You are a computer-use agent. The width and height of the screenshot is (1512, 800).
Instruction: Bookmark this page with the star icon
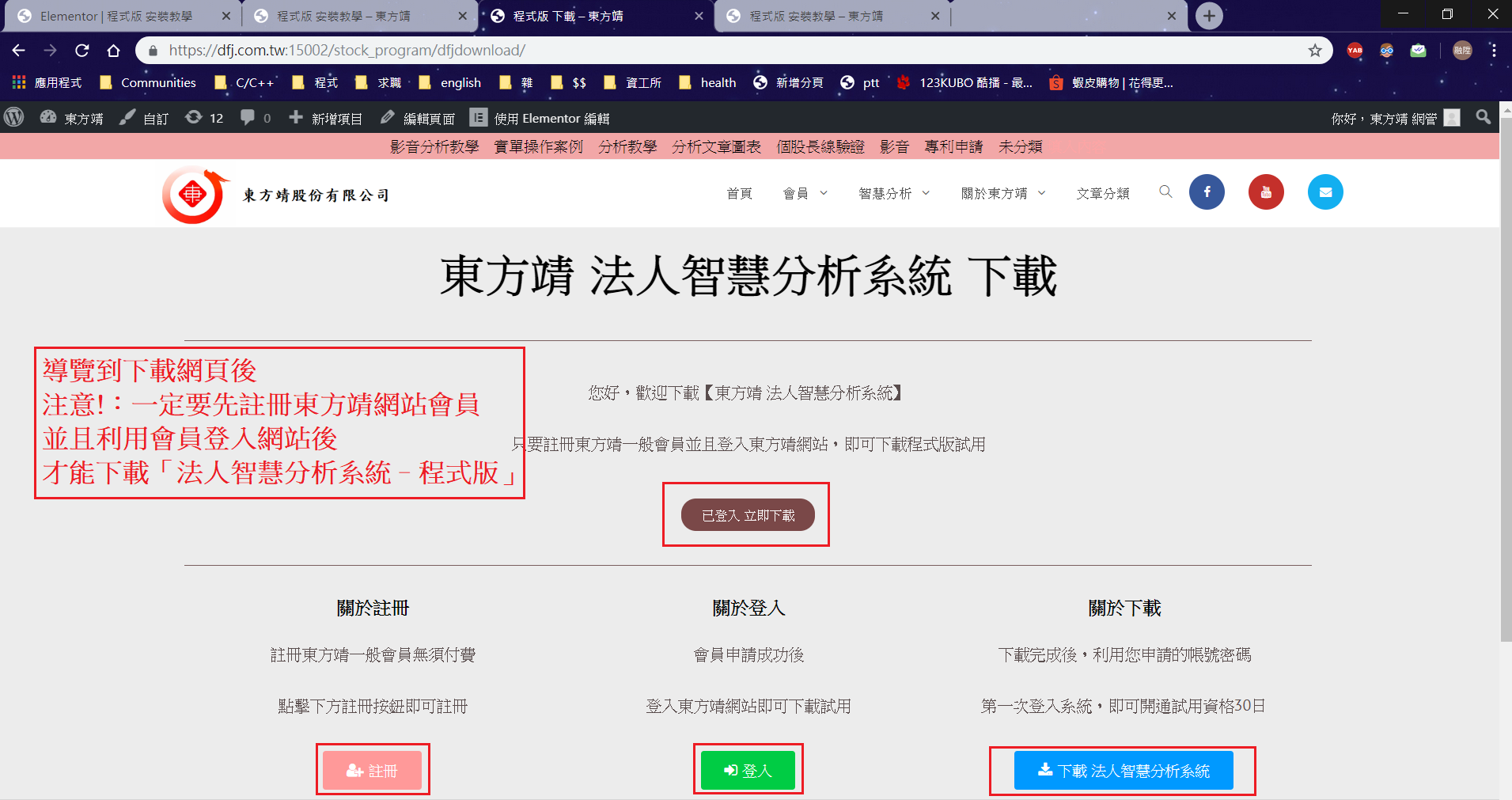pos(1315,51)
